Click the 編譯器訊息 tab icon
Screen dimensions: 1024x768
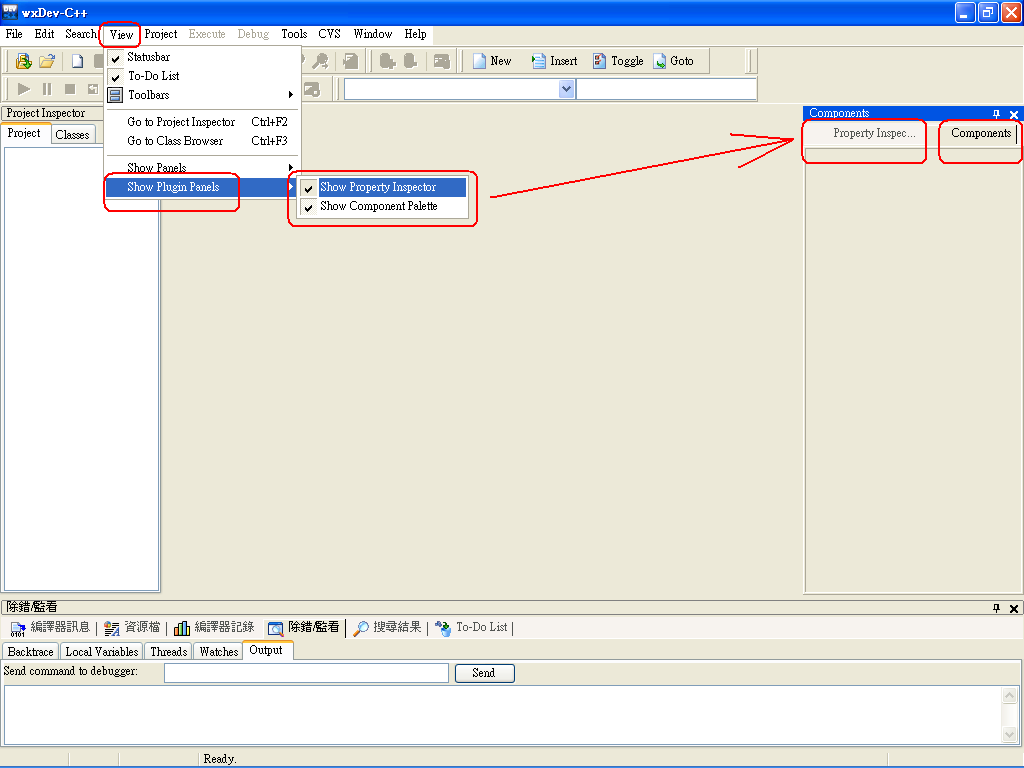coord(18,629)
